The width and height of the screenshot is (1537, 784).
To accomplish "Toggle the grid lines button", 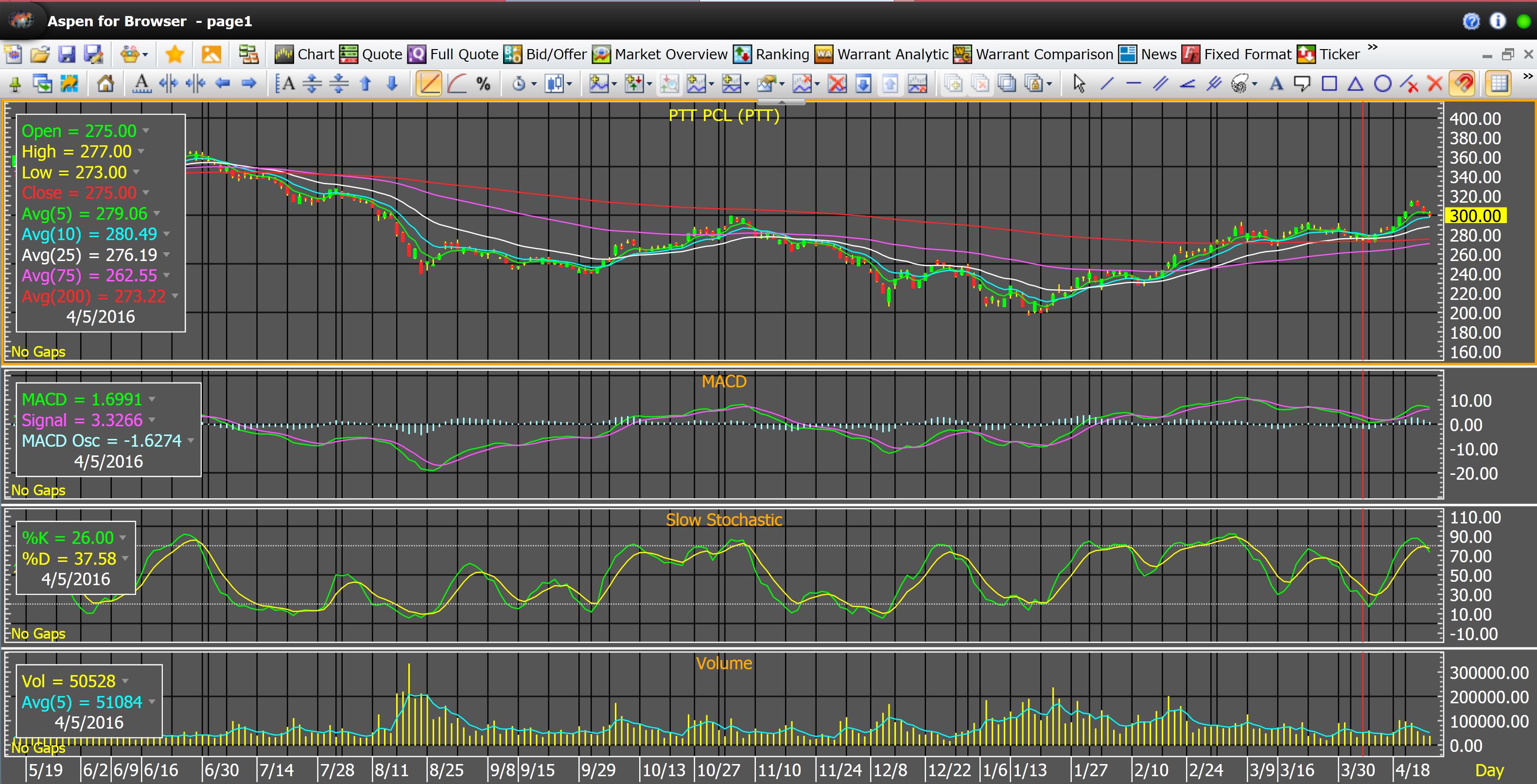I will tap(1498, 84).
